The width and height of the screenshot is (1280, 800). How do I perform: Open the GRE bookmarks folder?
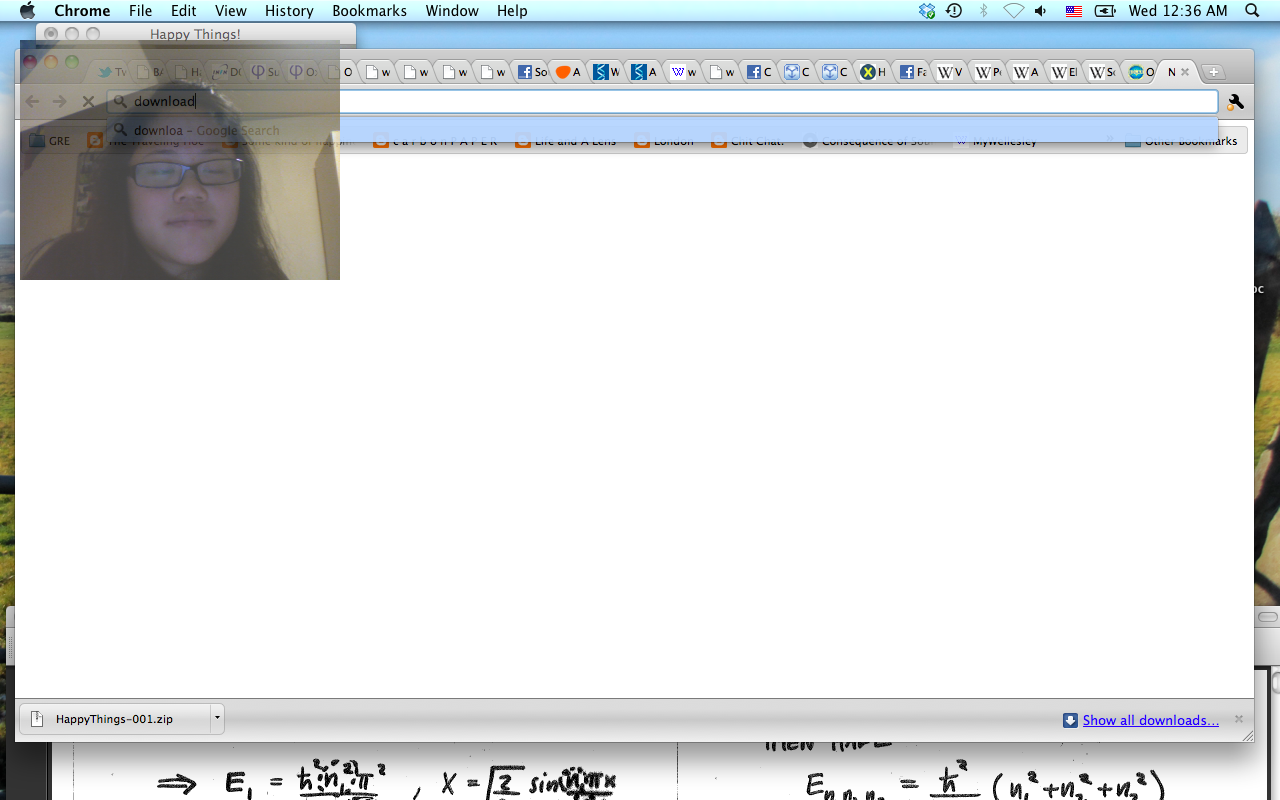tap(50, 141)
